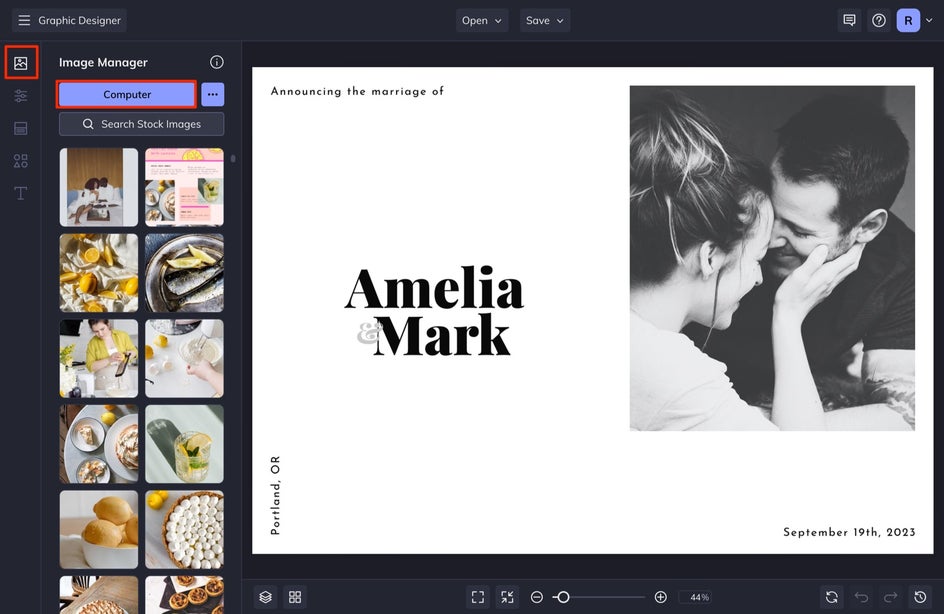Viewport: 944px width, 614px height.
Task: Zoom out with the minus icon
Action: [x=536, y=597]
